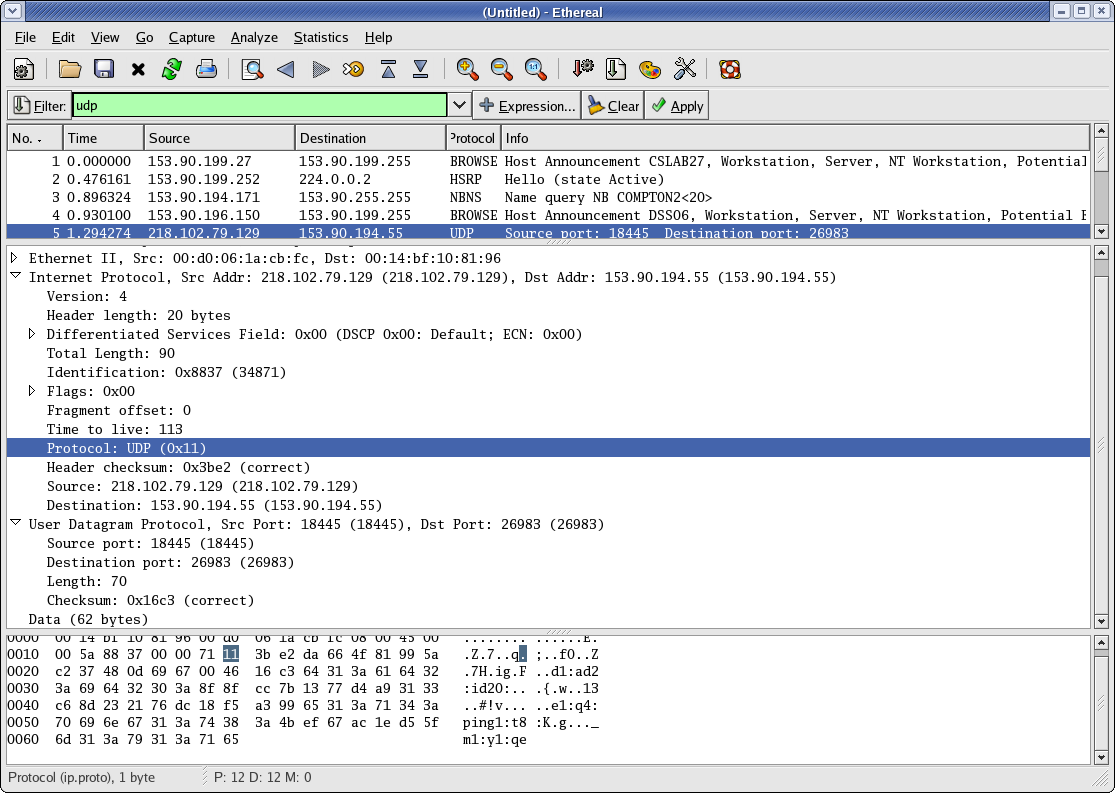Viewport: 1115px width, 793px height.
Task: Go forward in packet history
Action: tap(320, 69)
